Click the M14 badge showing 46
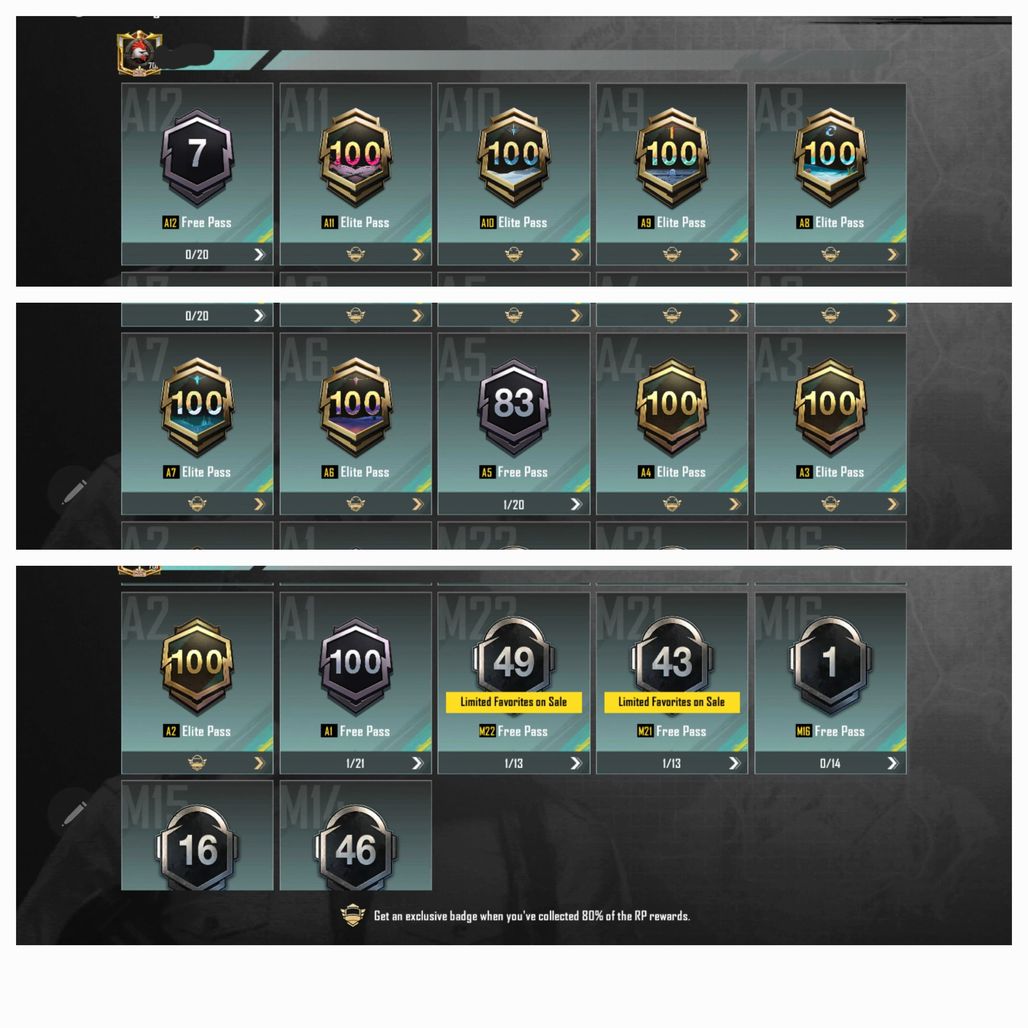Image resolution: width=1028 pixels, height=1028 pixels. [355, 848]
